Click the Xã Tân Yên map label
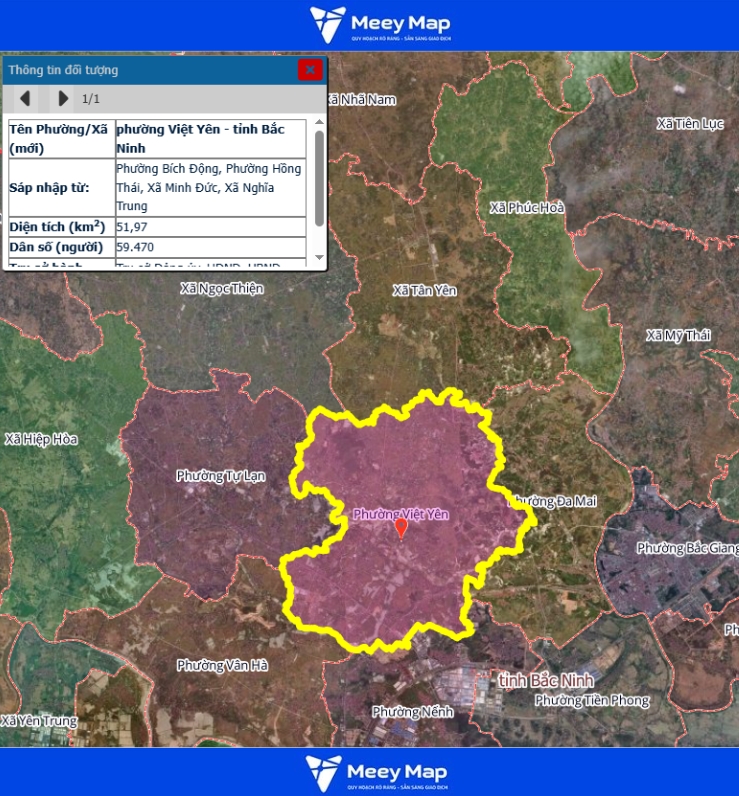 (x=424, y=290)
